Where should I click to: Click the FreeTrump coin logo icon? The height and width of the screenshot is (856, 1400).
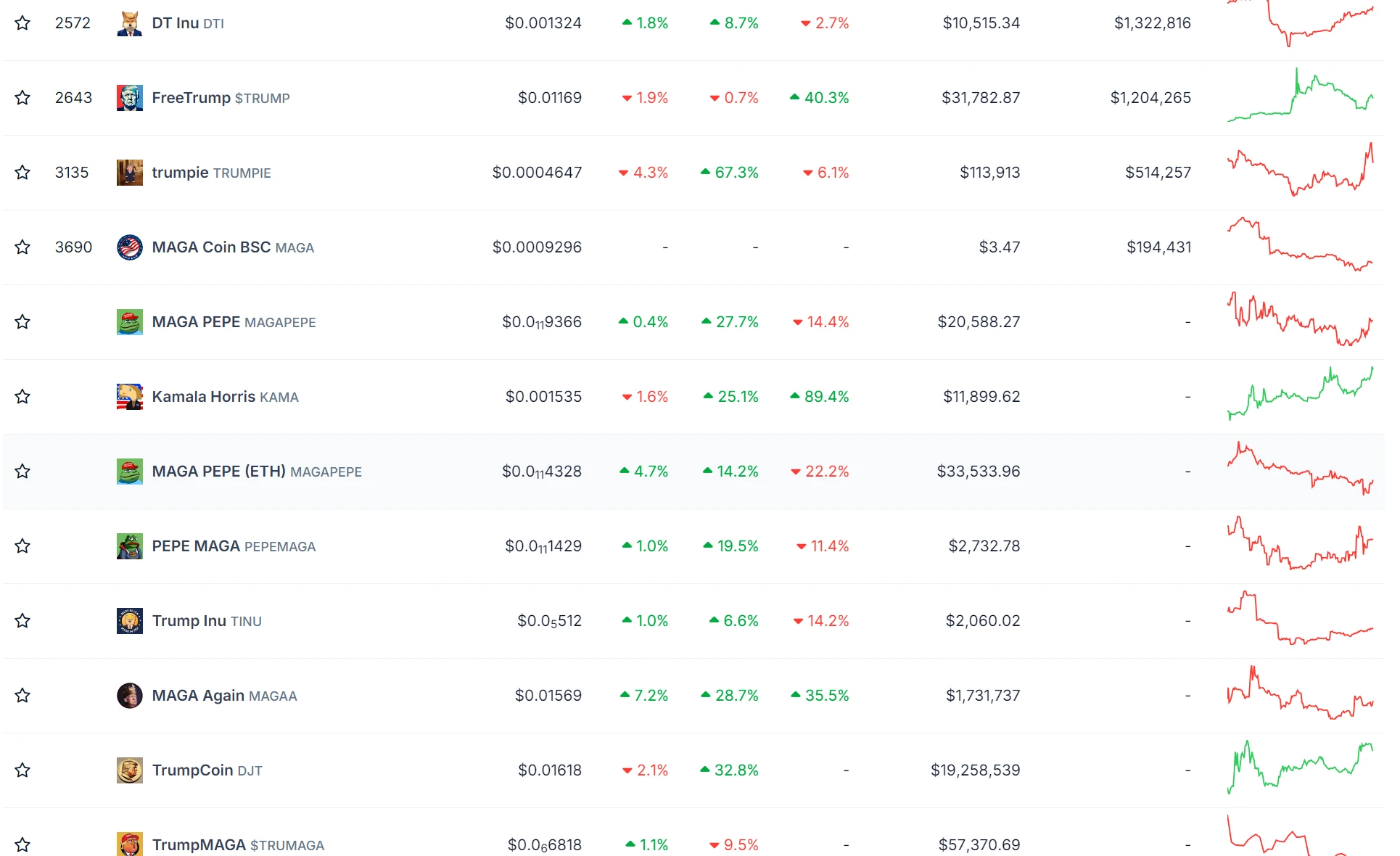(x=129, y=98)
